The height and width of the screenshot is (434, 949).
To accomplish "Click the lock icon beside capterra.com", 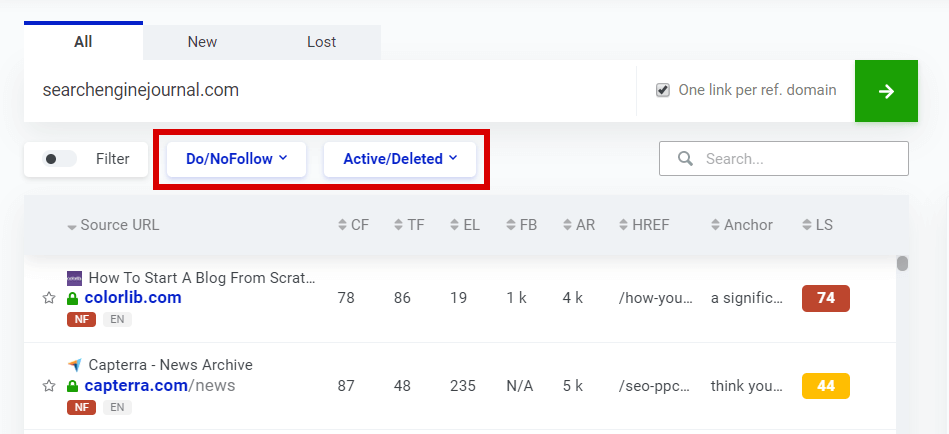I will (73, 386).
